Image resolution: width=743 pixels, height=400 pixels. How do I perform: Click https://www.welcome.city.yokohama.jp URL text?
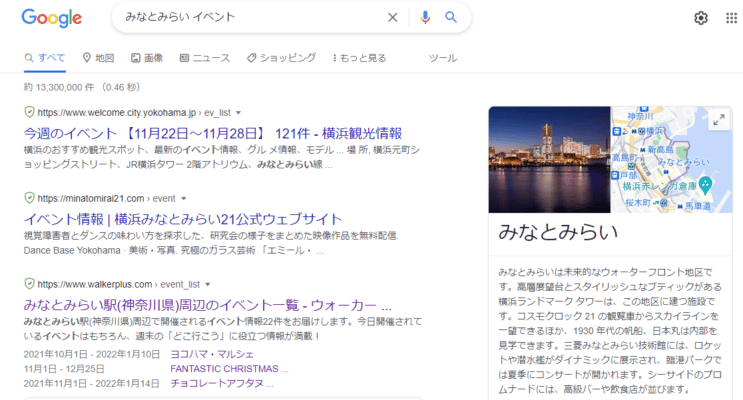[117, 113]
